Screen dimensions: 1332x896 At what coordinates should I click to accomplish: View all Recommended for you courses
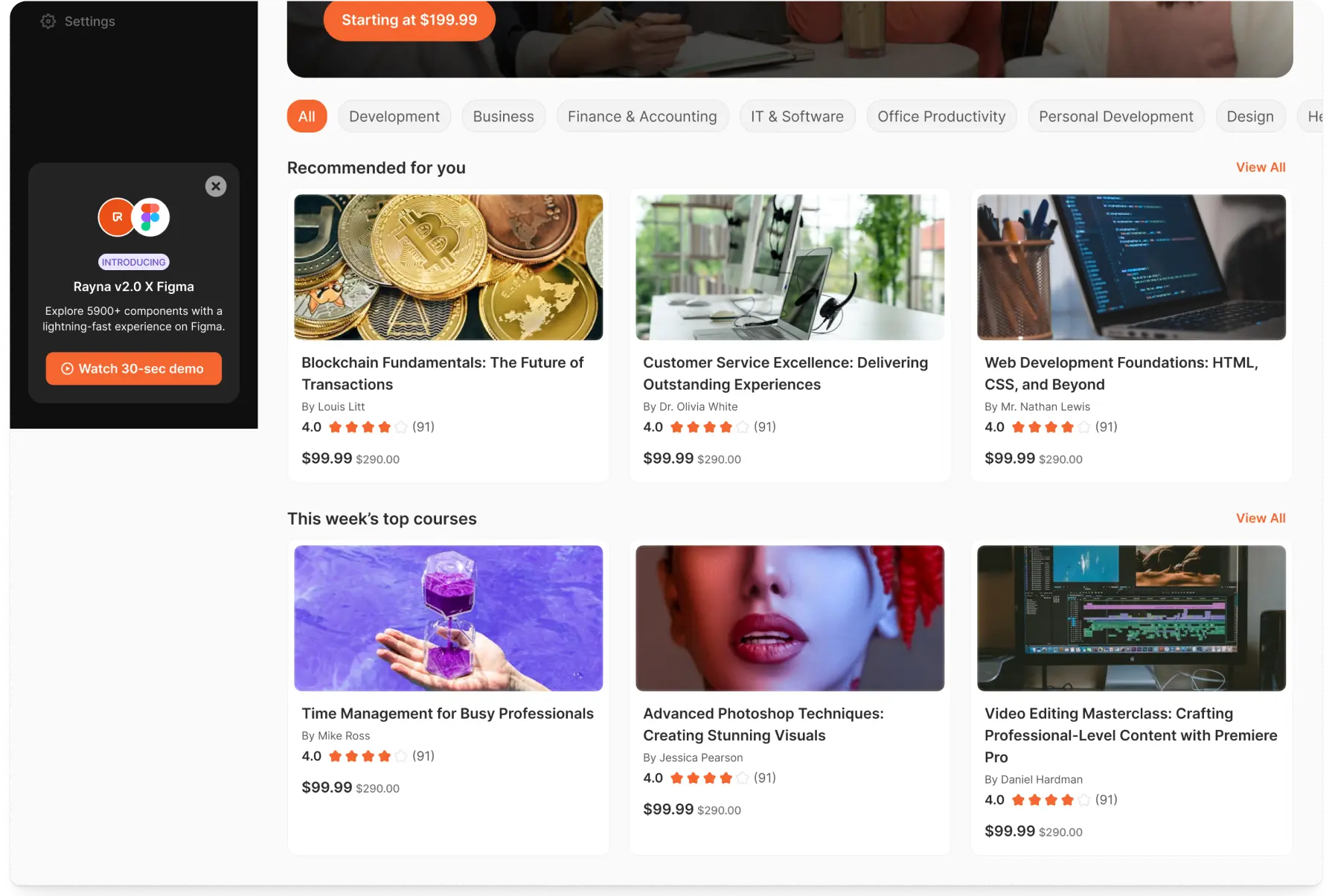1260,167
